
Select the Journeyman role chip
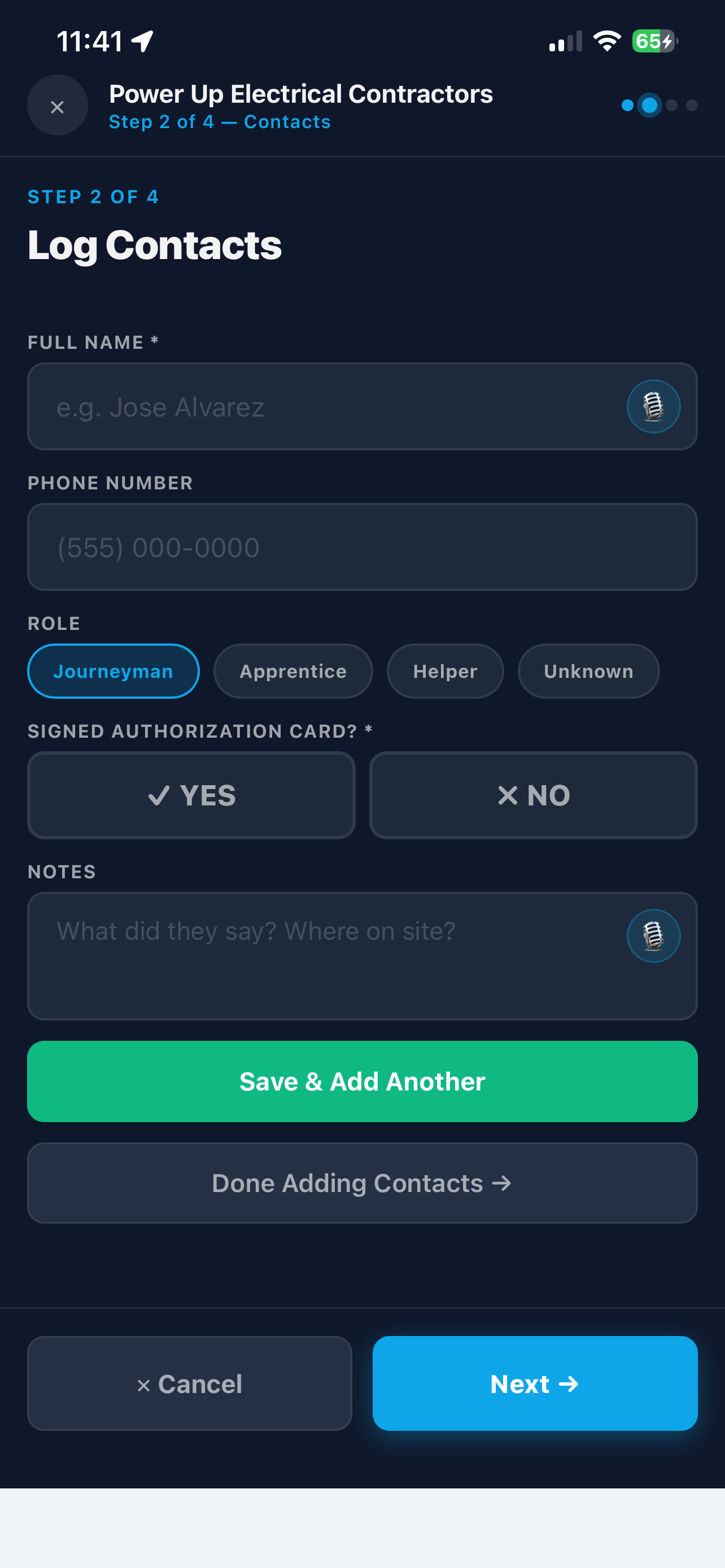(113, 671)
